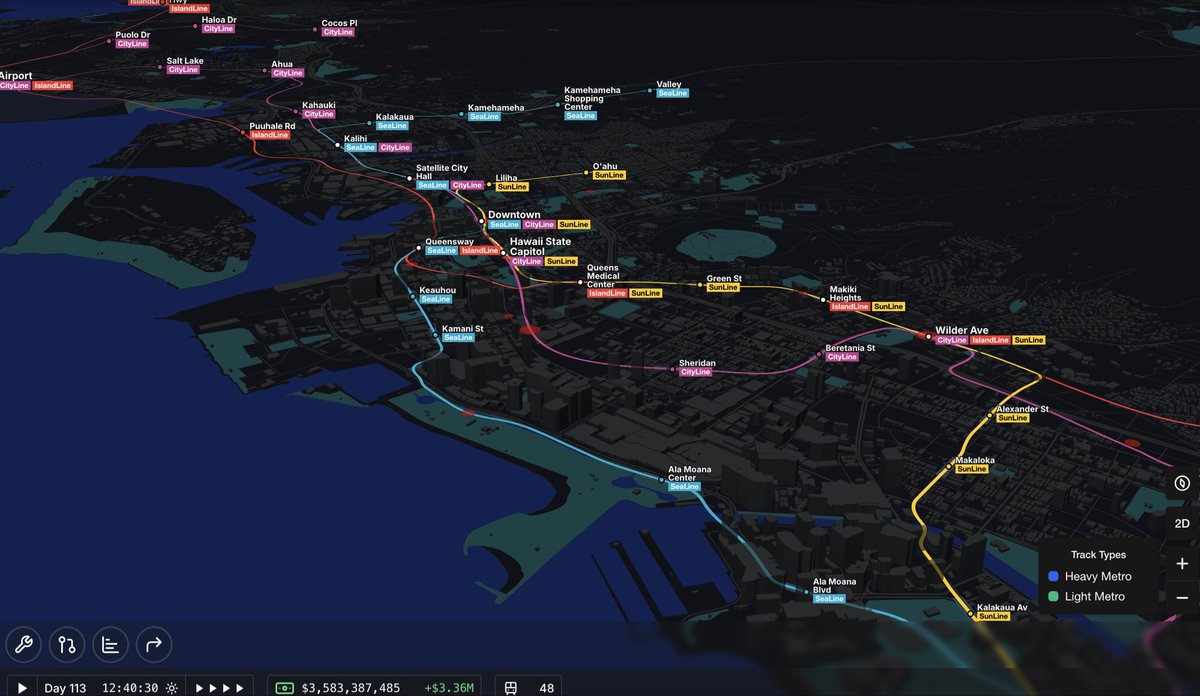
Task: Click IslandLine tag under Airport
Action: pyautogui.click(x=53, y=86)
